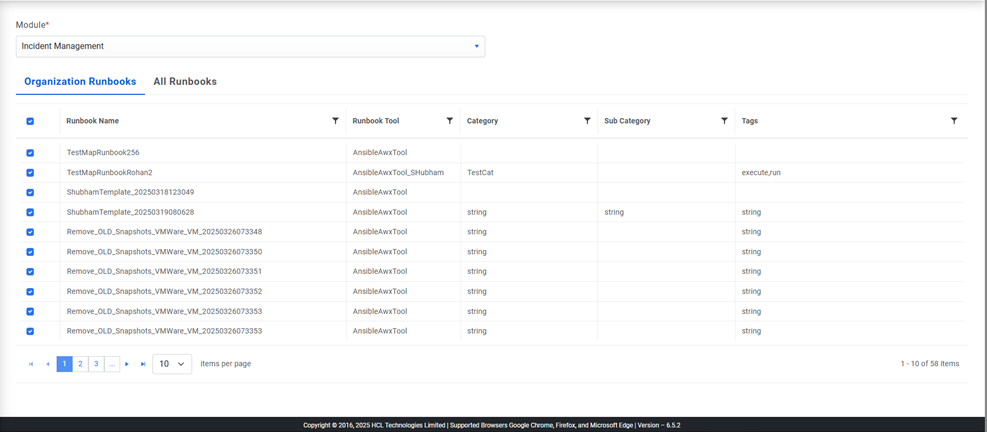Toggle the select-all header checkbox
987x432 pixels.
(30, 122)
